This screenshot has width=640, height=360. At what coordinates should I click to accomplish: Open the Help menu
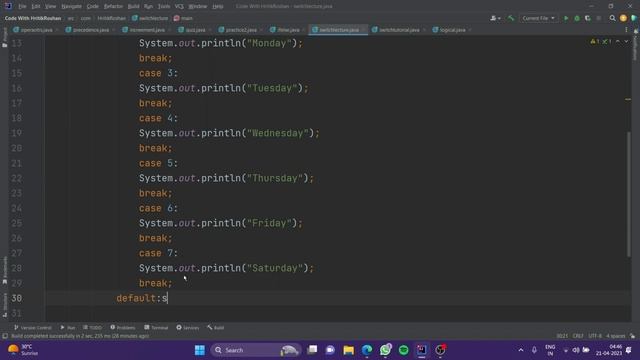218,7
